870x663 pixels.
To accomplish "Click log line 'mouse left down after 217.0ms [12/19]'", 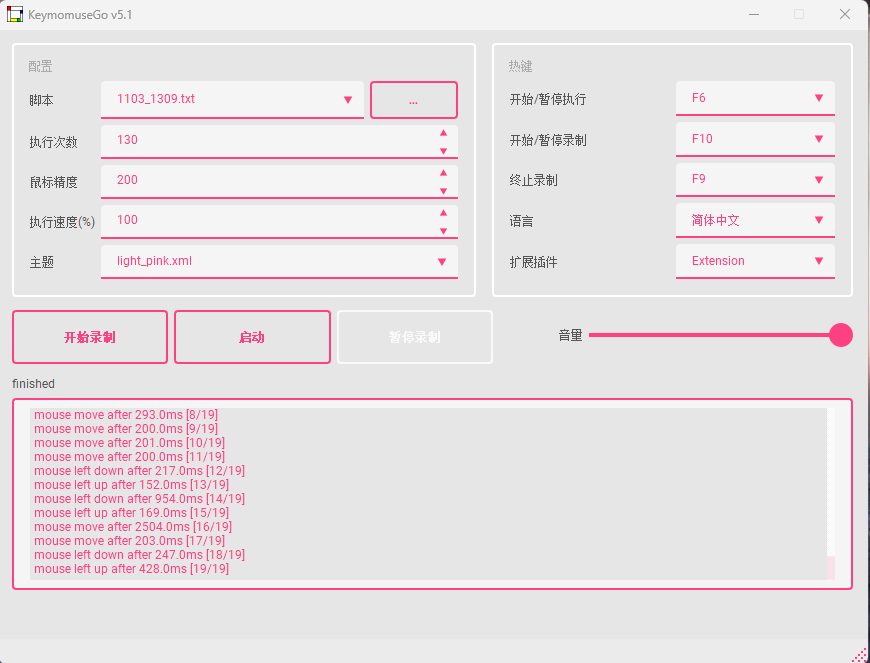I will [139, 471].
